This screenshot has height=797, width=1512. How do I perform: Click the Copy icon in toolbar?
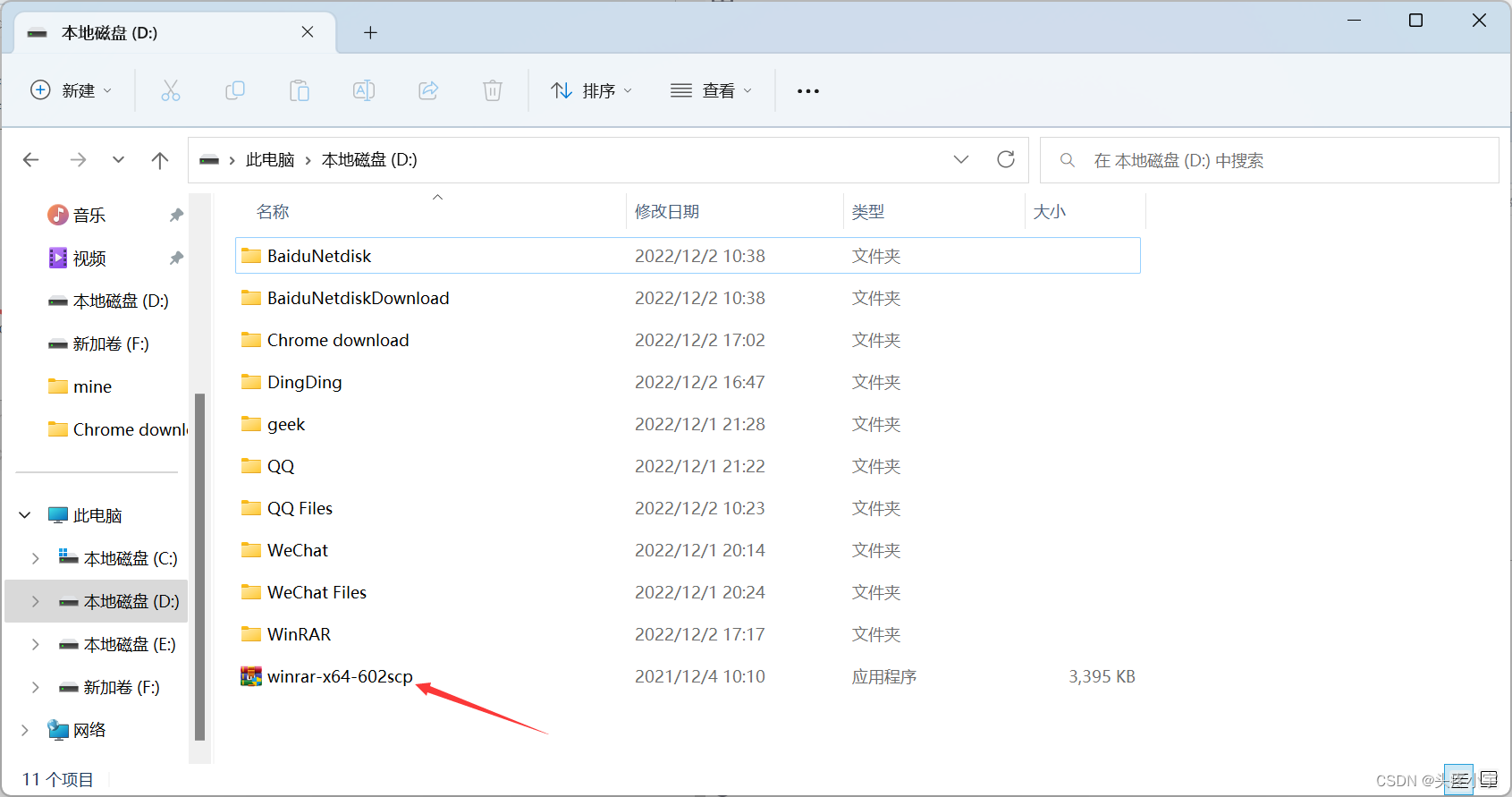point(235,90)
